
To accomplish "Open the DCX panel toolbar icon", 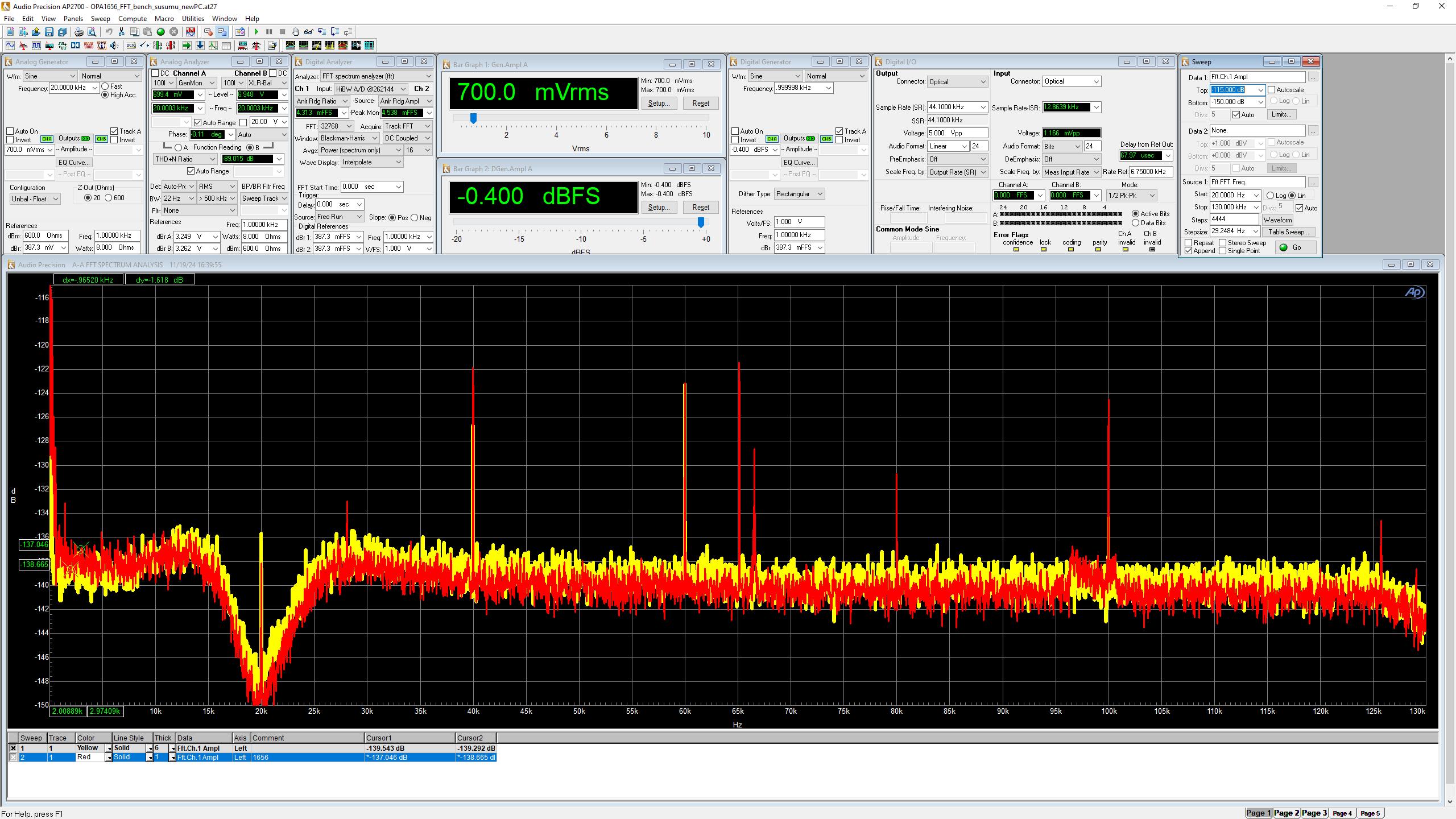I will click(x=131, y=45).
